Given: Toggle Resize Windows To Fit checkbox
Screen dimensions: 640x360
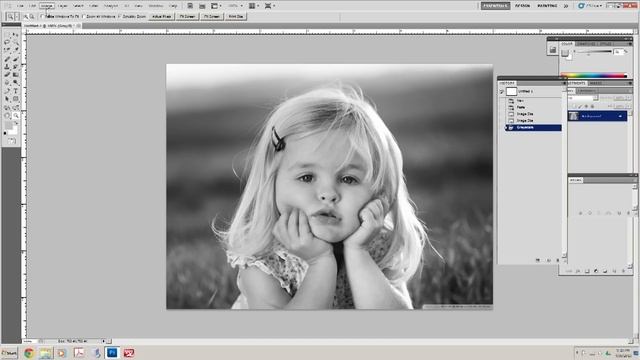Looking at the screenshot, I should (x=42, y=16).
